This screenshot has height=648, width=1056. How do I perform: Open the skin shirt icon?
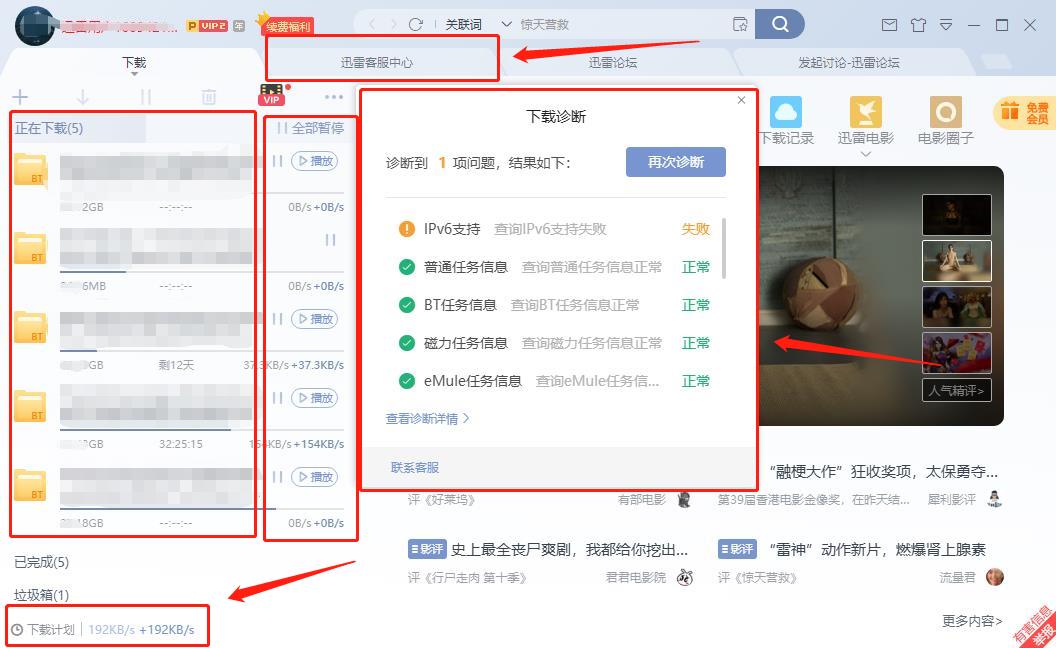click(918, 25)
